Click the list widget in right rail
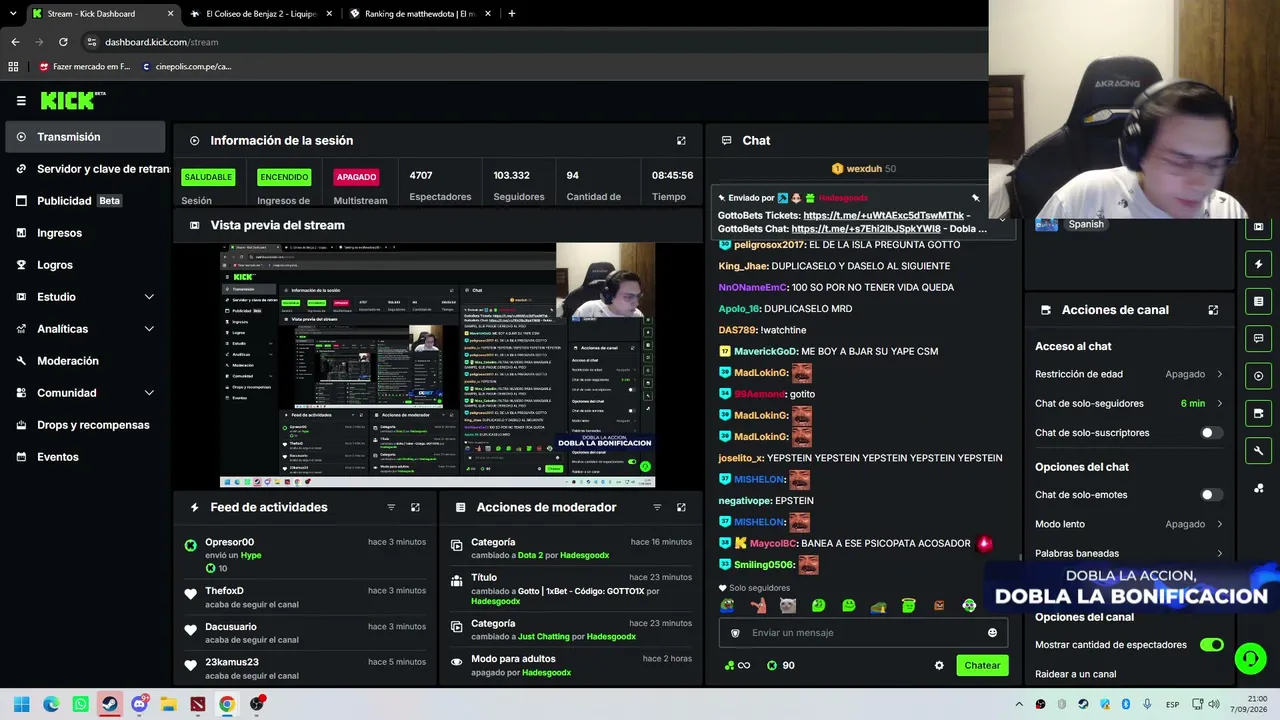The height and width of the screenshot is (720, 1280). pos(1259,301)
